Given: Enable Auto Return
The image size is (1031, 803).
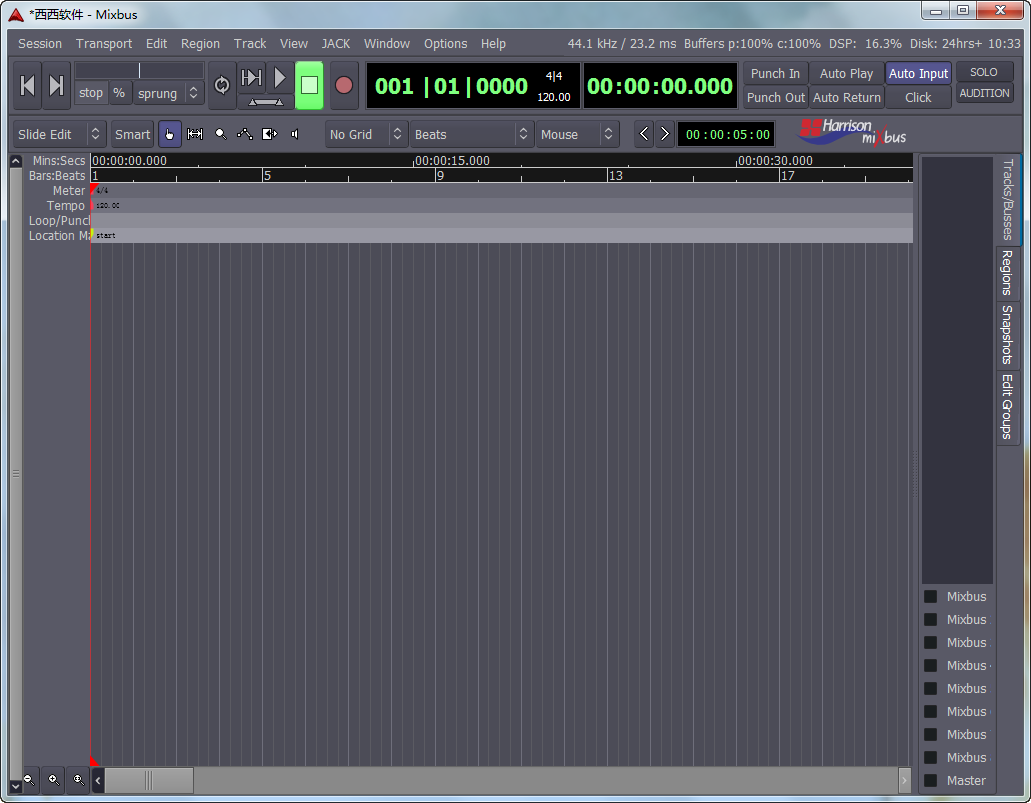Looking at the screenshot, I should 846,97.
